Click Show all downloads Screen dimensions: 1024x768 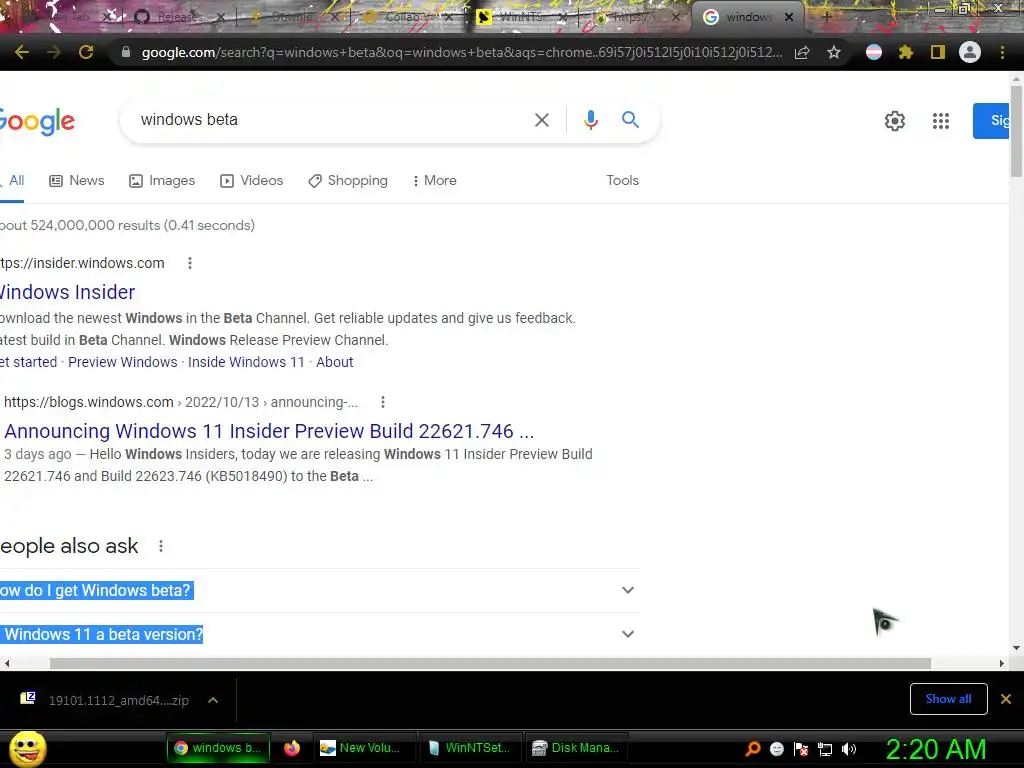tap(948, 699)
